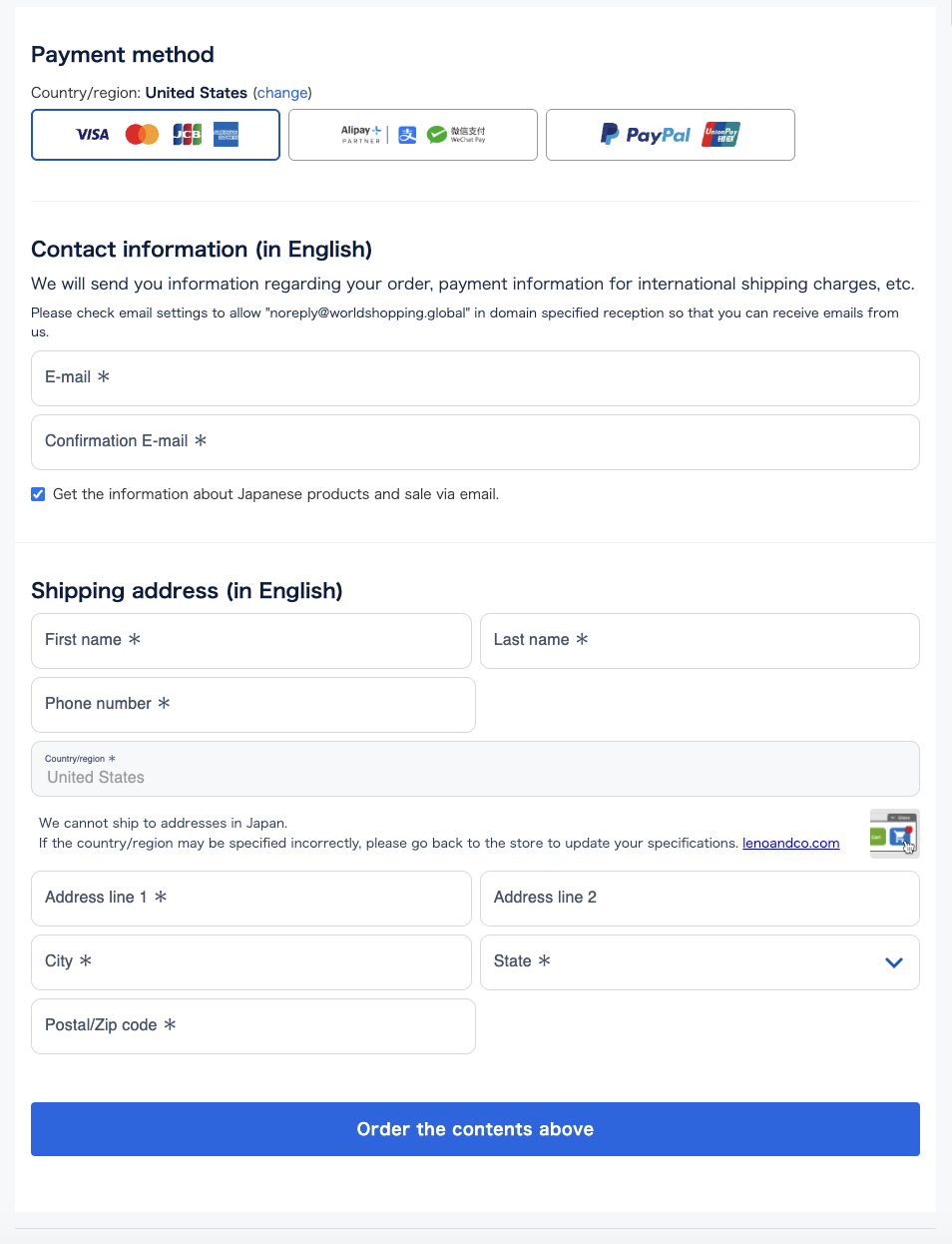The image size is (952, 1244).
Task: Click the Visa card logo
Action: pyautogui.click(x=93, y=135)
